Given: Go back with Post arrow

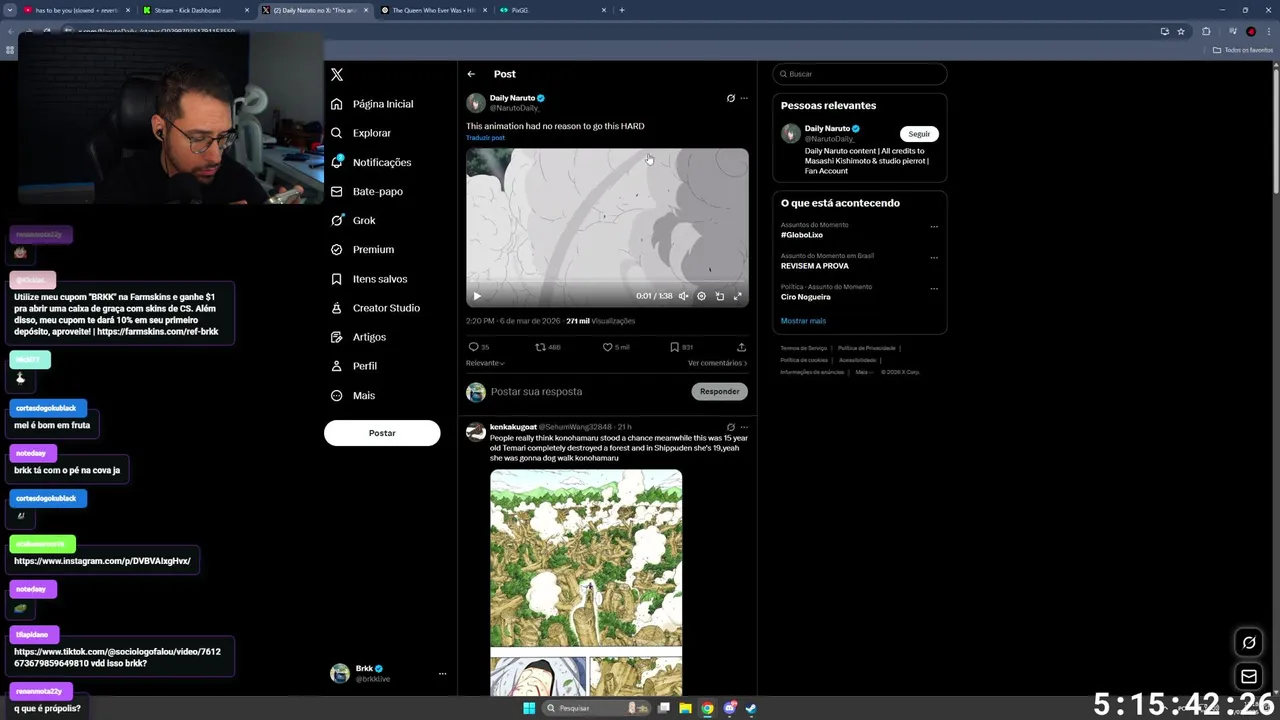Looking at the screenshot, I should 471,74.
